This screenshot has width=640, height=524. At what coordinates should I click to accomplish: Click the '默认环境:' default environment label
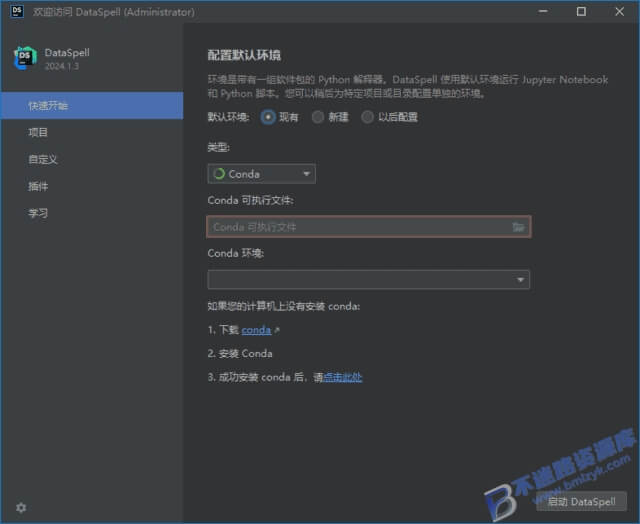[x=228, y=117]
